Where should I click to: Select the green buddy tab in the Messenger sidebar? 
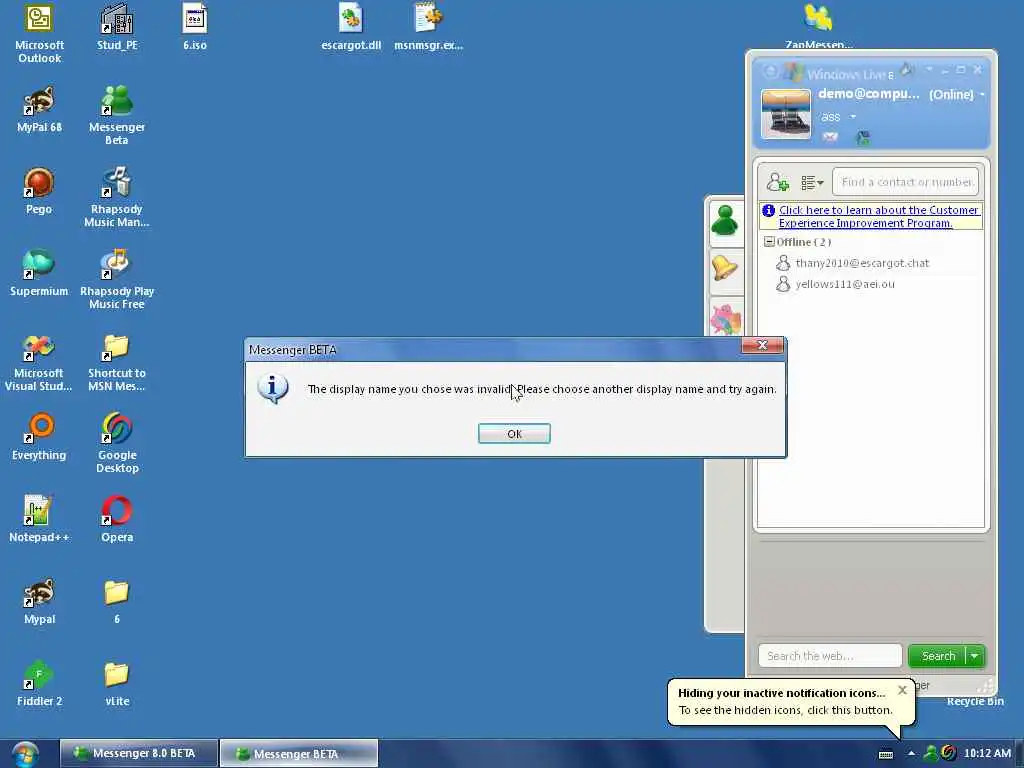click(x=725, y=221)
